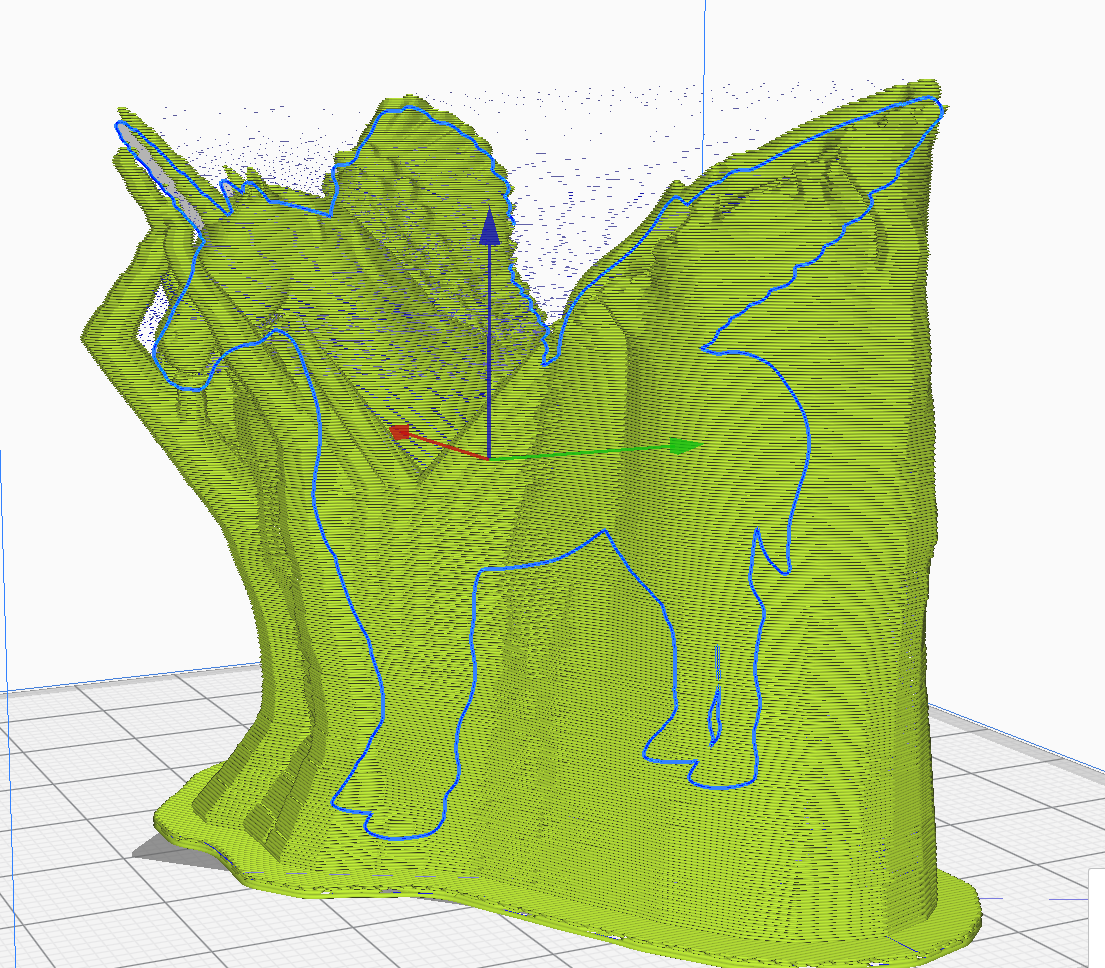Click the blue Z-axis arrow head

(x=489, y=227)
